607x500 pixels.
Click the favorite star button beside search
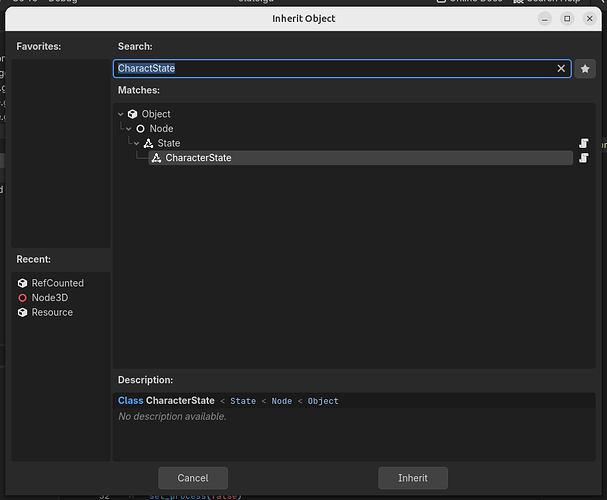click(x=585, y=69)
